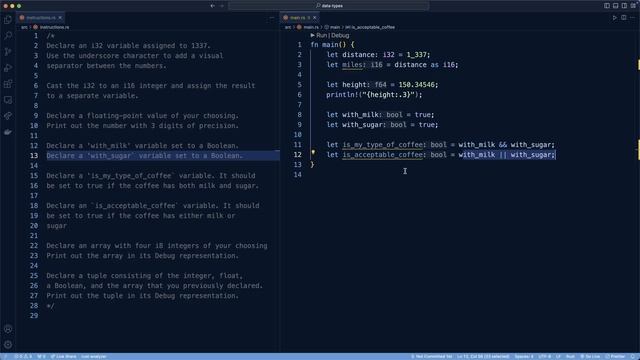The image size is (640, 360).
Task: Open the Search view in activity bar
Action: pos(8,36)
